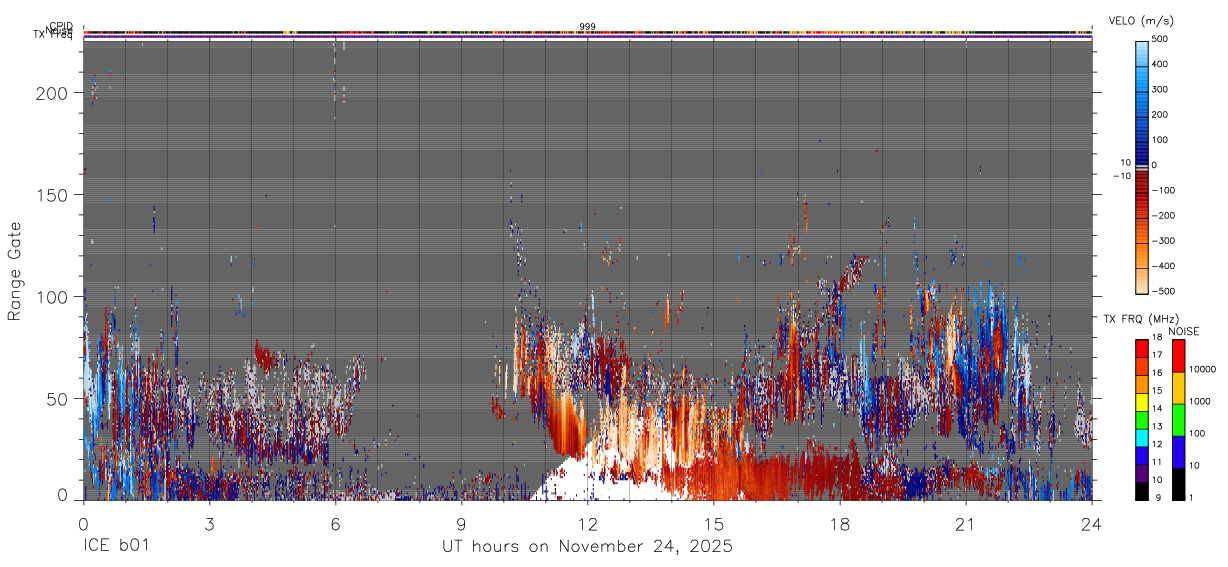Pick the red top segment of NOISE bar

pyautogui.click(x=1178, y=356)
